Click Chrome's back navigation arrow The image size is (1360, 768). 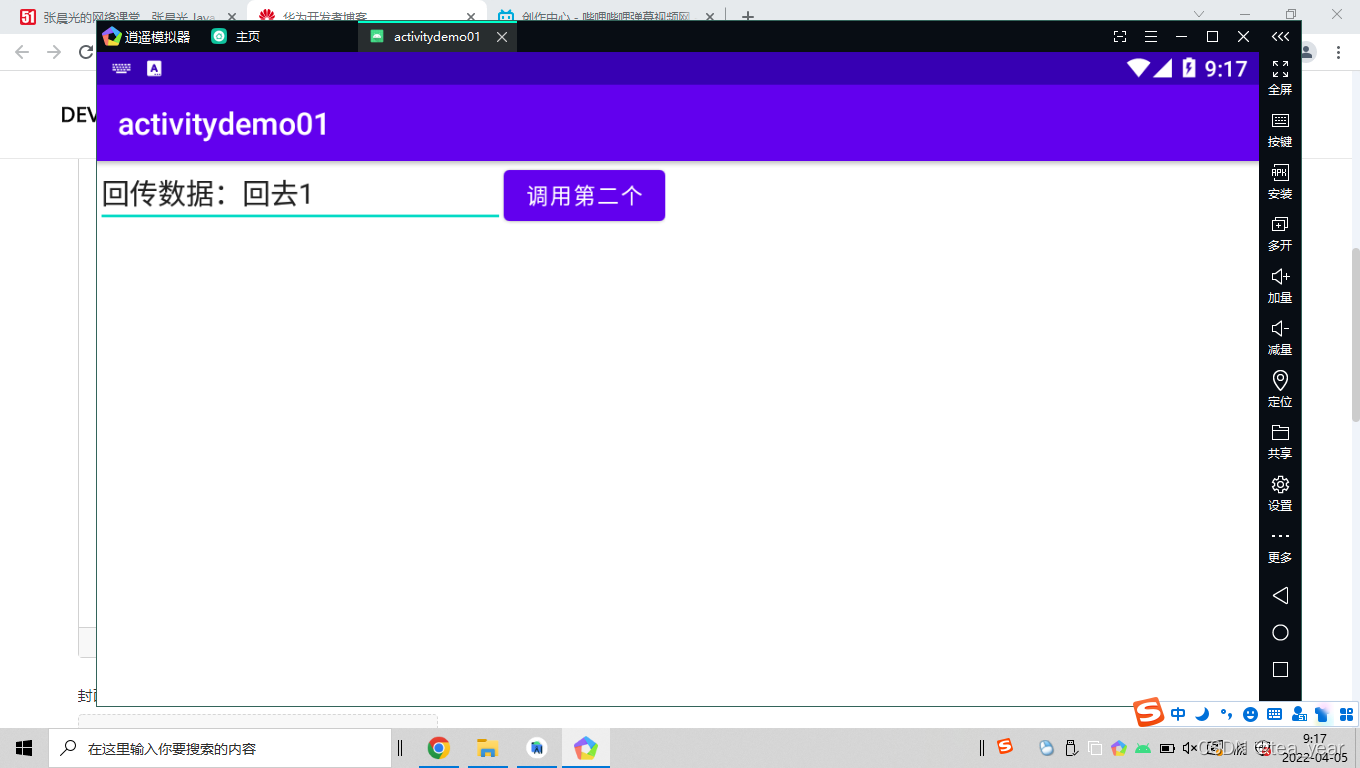point(22,52)
